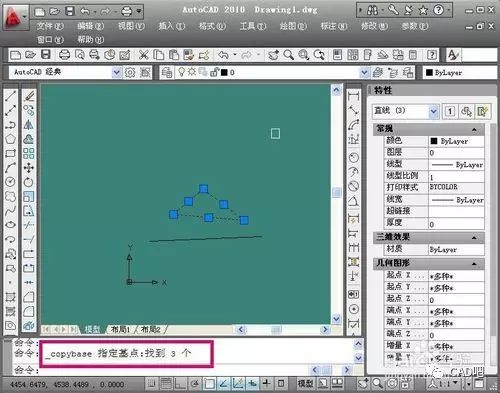Click the Save icon in standard toolbar
This screenshot has width=500, height=393.
coord(46,54)
